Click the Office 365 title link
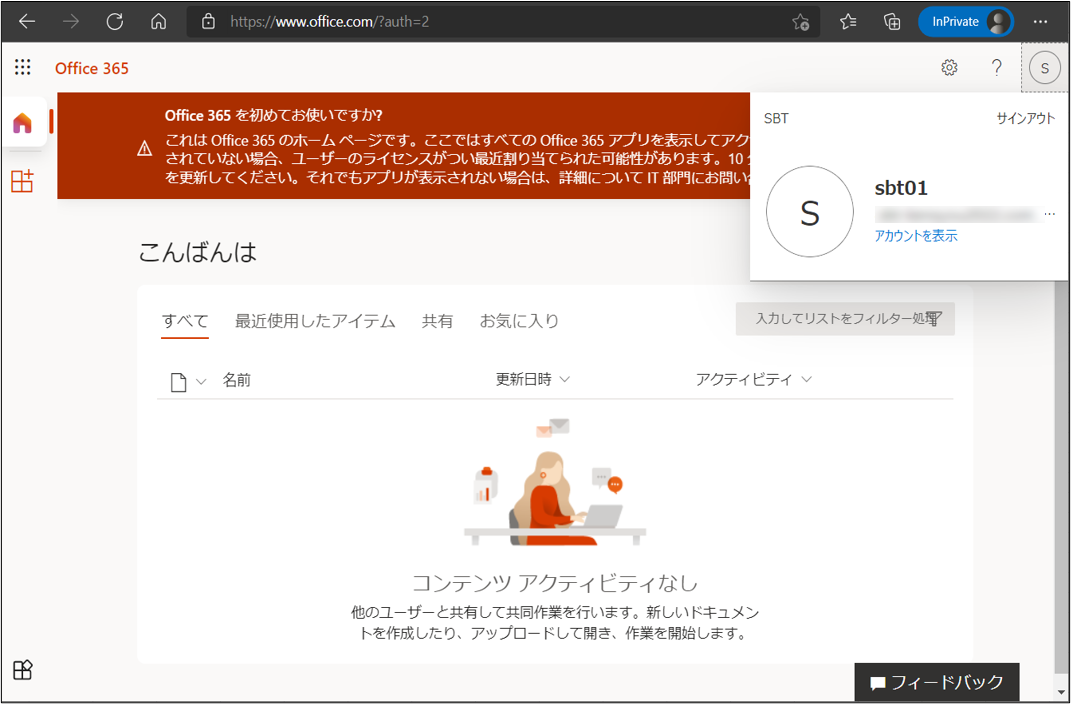Viewport: 1071px width, 704px height. [92, 68]
